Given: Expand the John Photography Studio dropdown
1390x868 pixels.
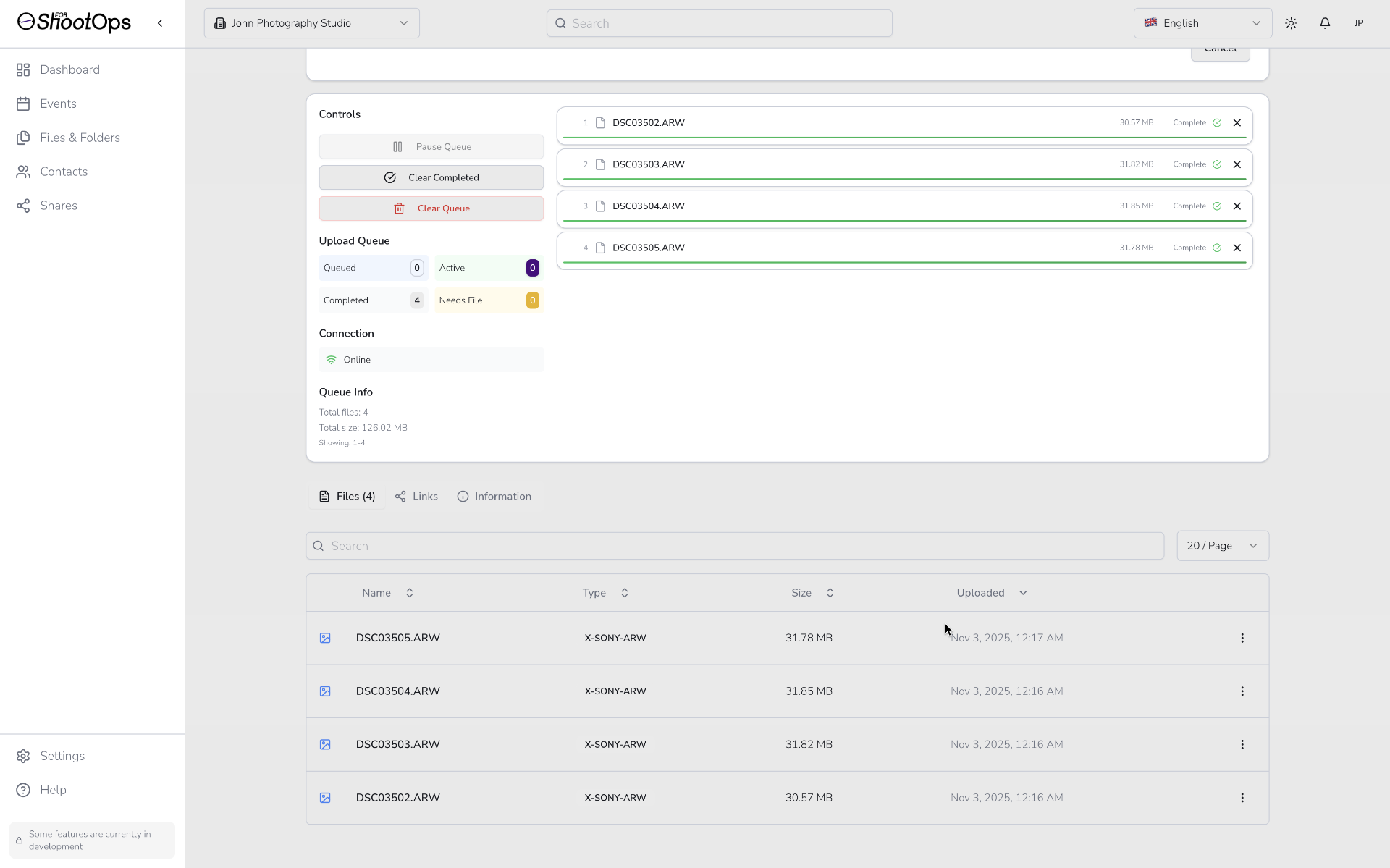Looking at the screenshot, I should coord(311,23).
